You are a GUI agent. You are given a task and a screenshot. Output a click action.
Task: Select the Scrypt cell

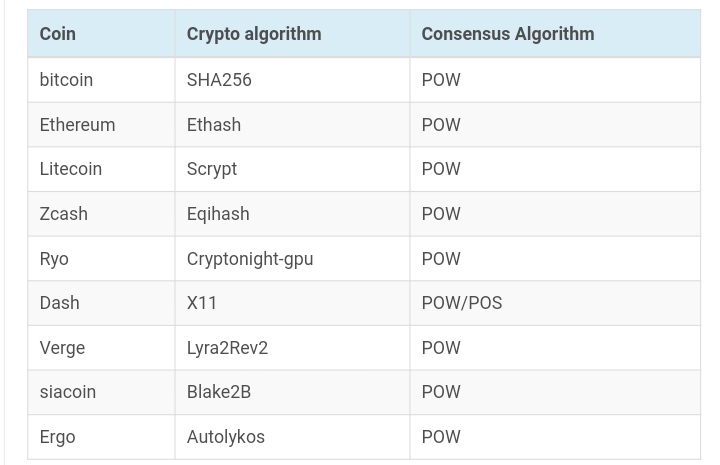pos(212,169)
